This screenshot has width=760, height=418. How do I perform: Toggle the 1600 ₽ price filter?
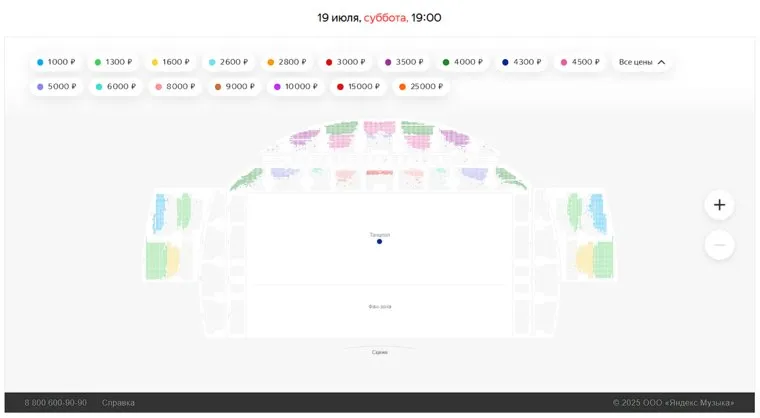coord(171,62)
